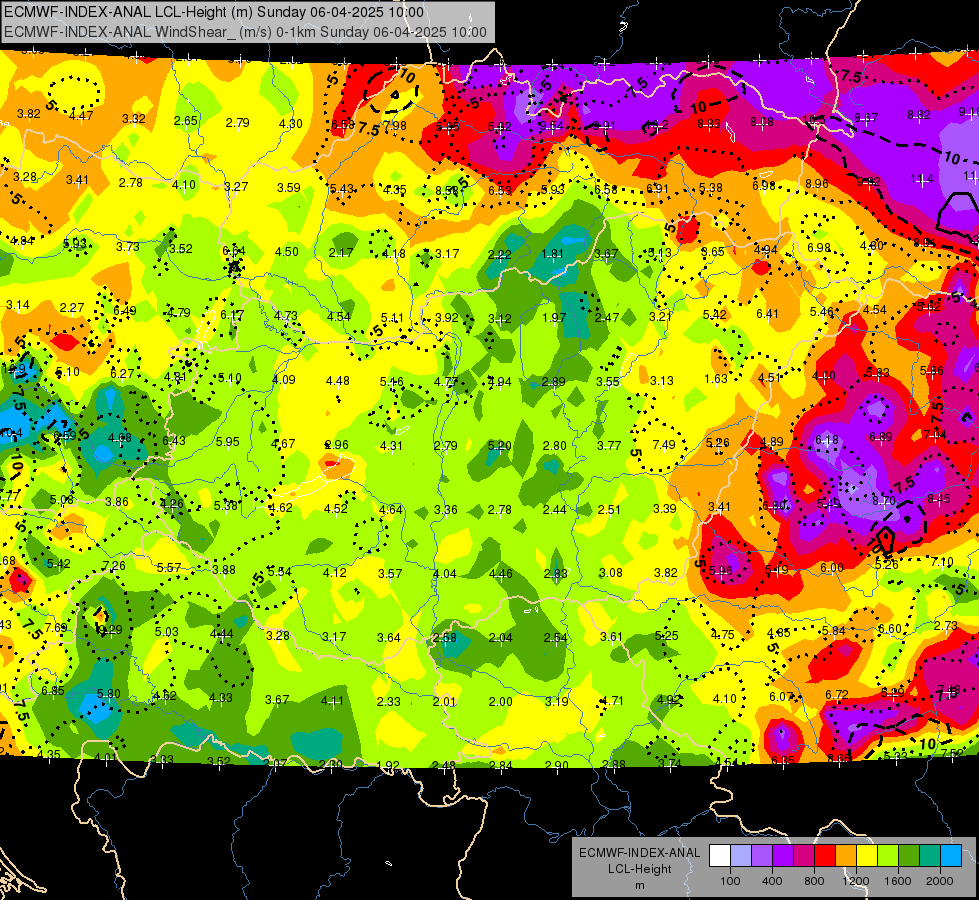This screenshot has height=900, width=979.
Task: Click the wind shear value 6.00
Action: [x=832, y=567]
